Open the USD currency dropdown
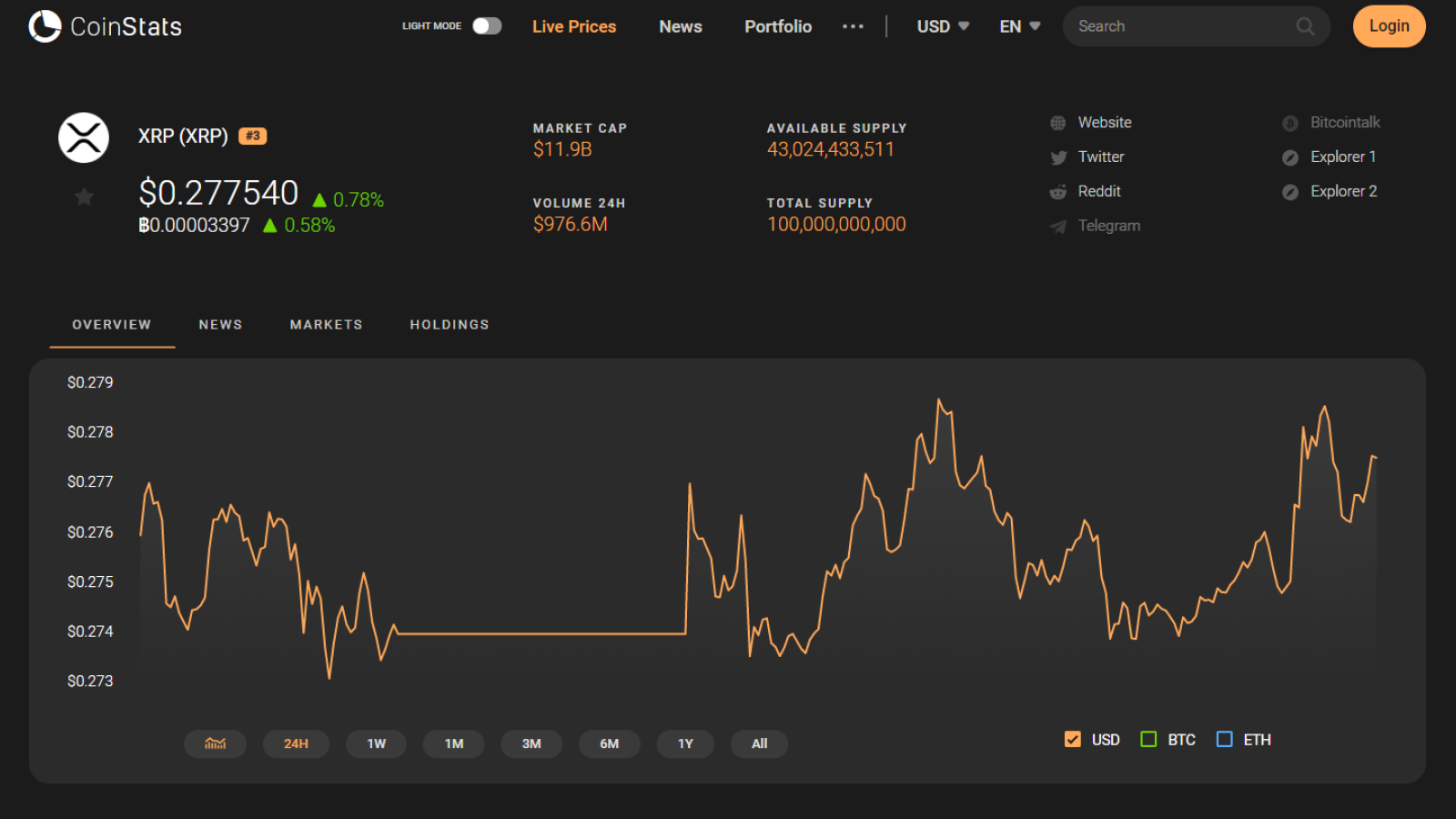The height and width of the screenshot is (819, 1456). pos(943,26)
